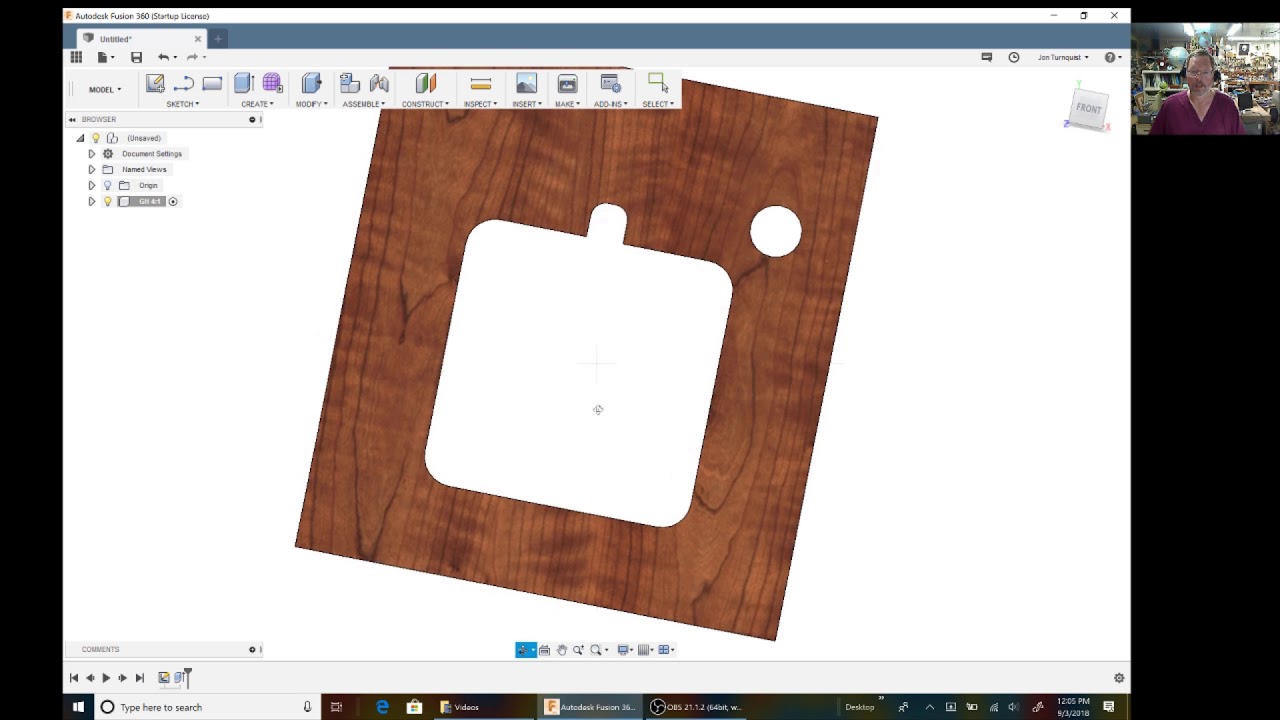Play the design timeline
The image size is (1280, 720).
point(106,678)
